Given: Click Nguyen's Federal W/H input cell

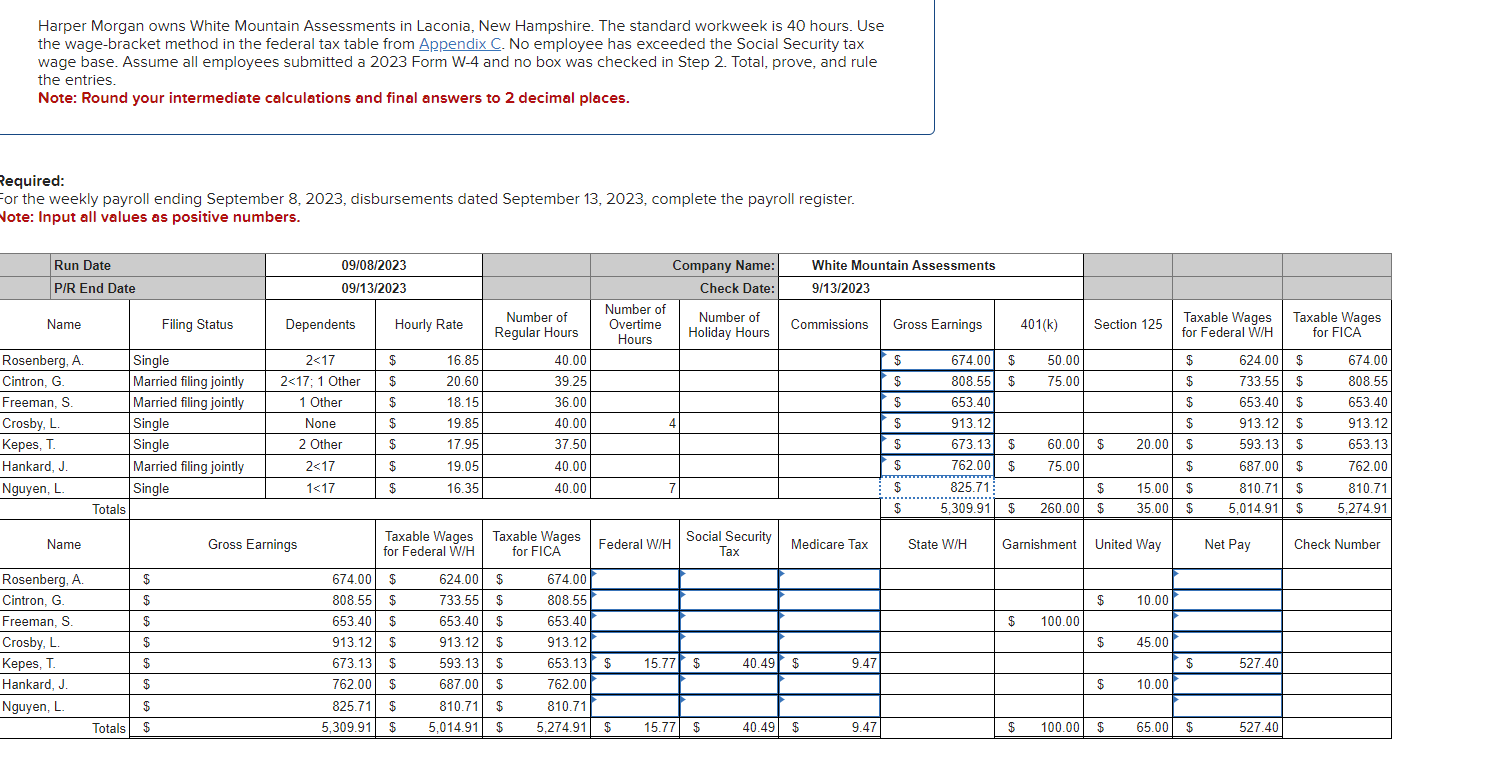Looking at the screenshot, I should 635,706.
